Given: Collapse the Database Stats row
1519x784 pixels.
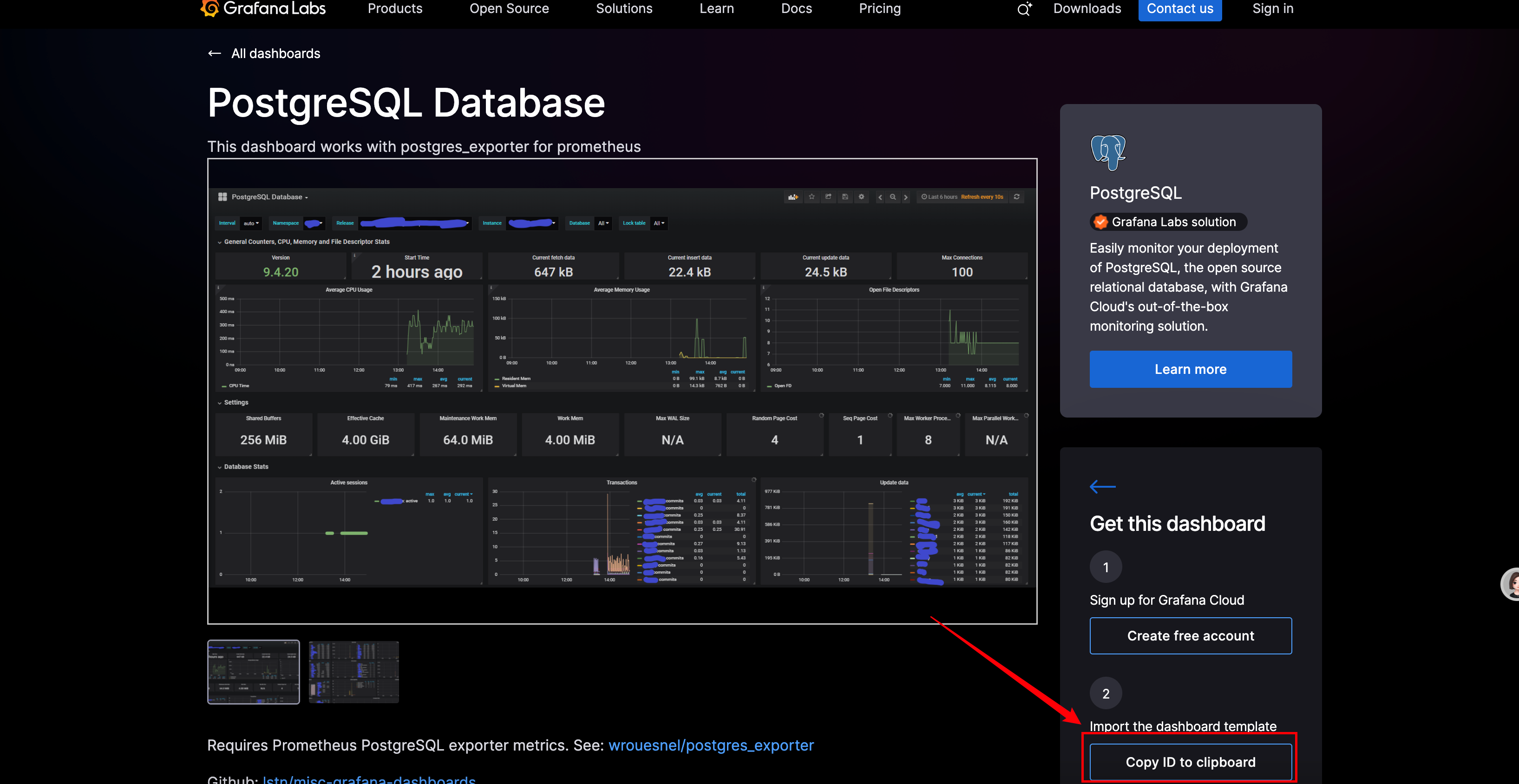Looking at the screenshot, I should [243, 467].
